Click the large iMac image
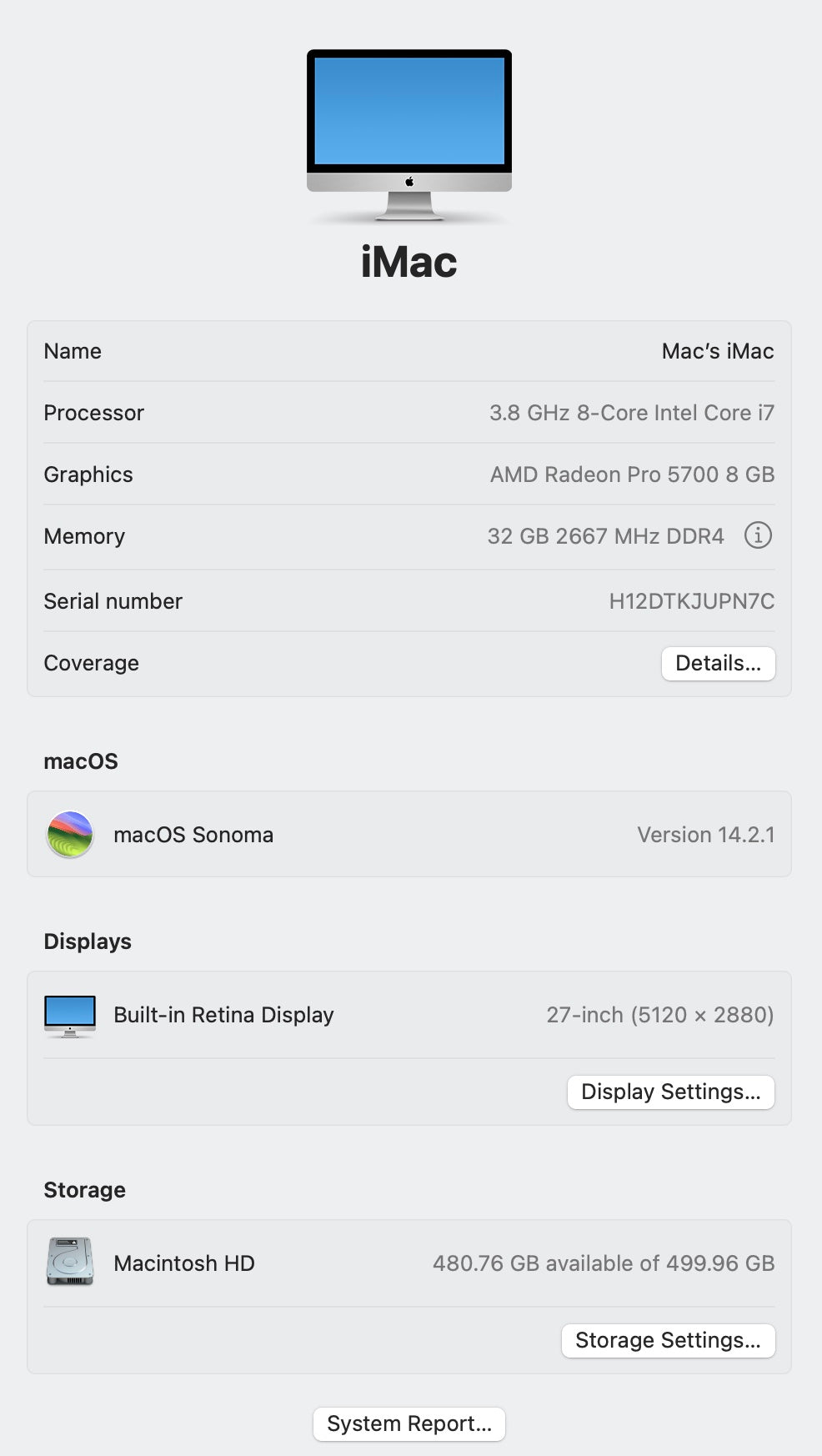 point(409,135)
